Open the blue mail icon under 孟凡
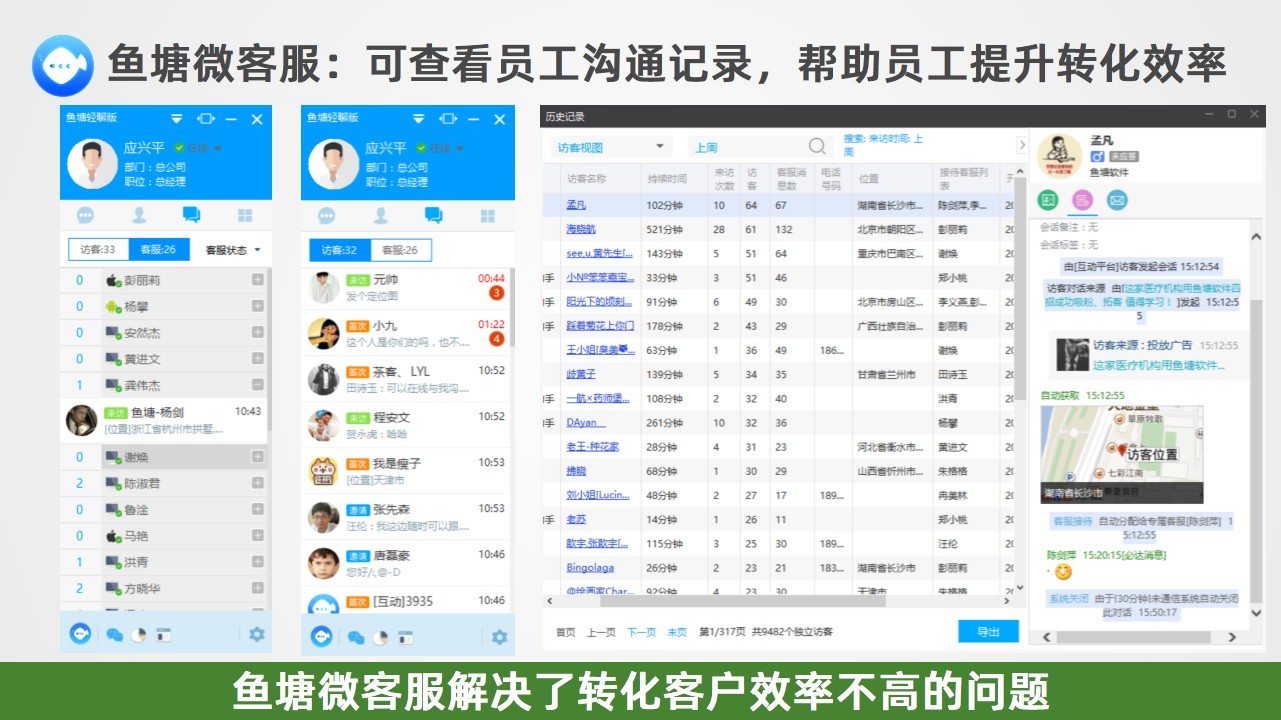This screenshot has width=1281, height=720. 1116,200
